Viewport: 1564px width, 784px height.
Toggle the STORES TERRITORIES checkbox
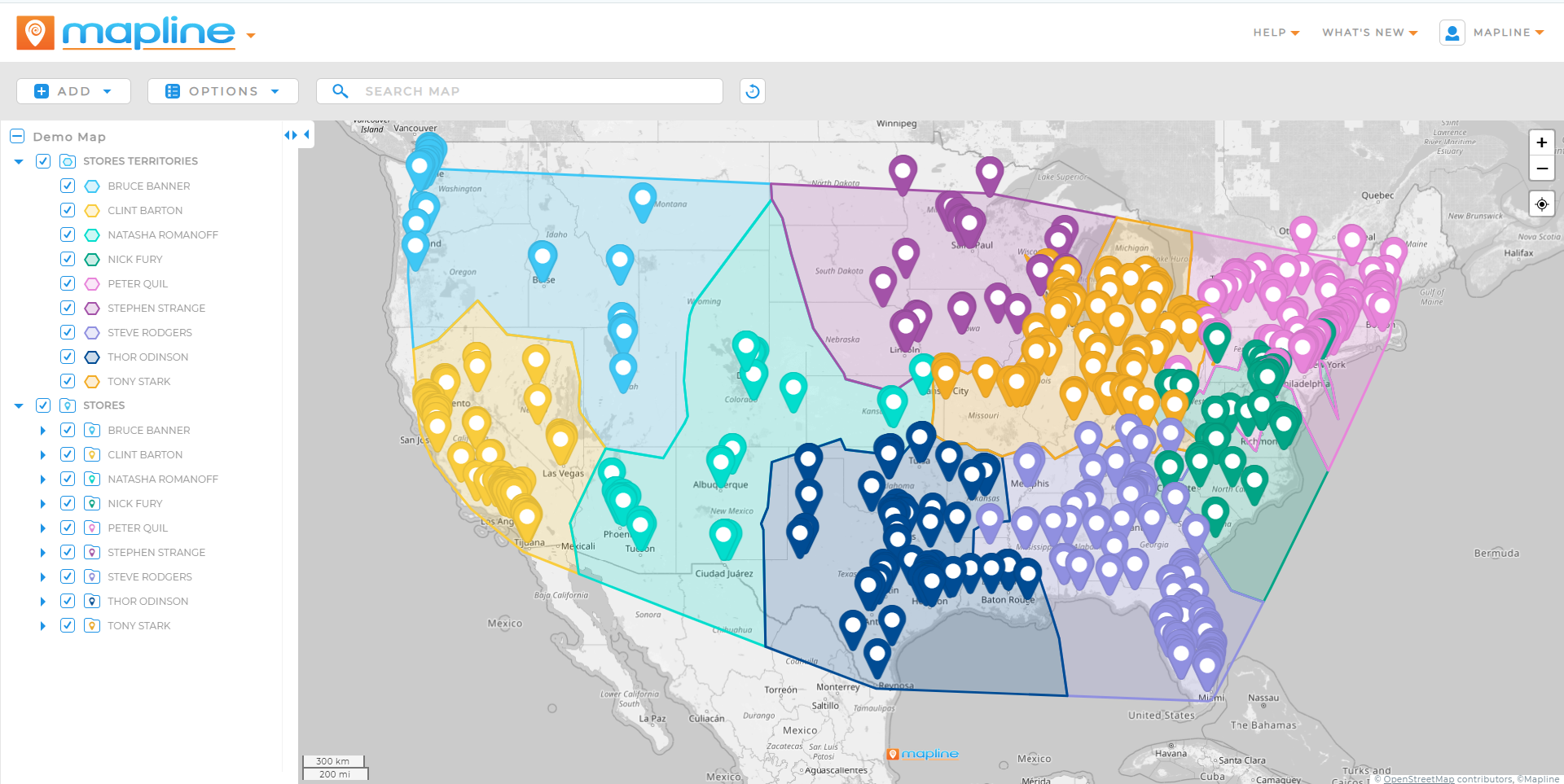tap(43, 161)
